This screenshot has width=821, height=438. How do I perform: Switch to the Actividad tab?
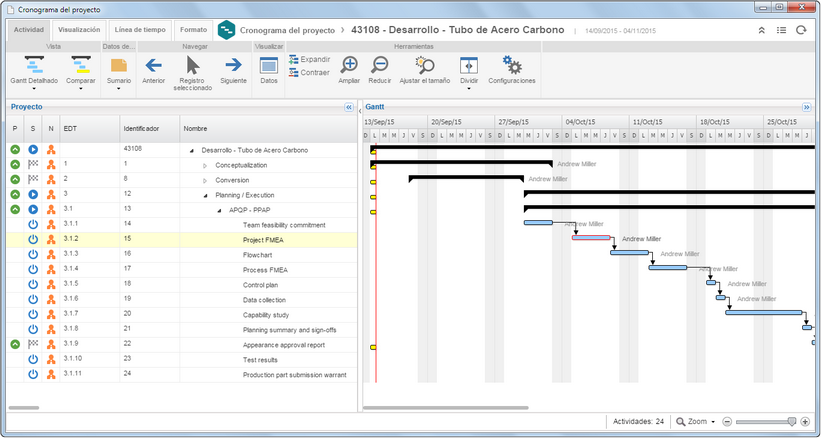pyautogui.click(x=29, y=30)
